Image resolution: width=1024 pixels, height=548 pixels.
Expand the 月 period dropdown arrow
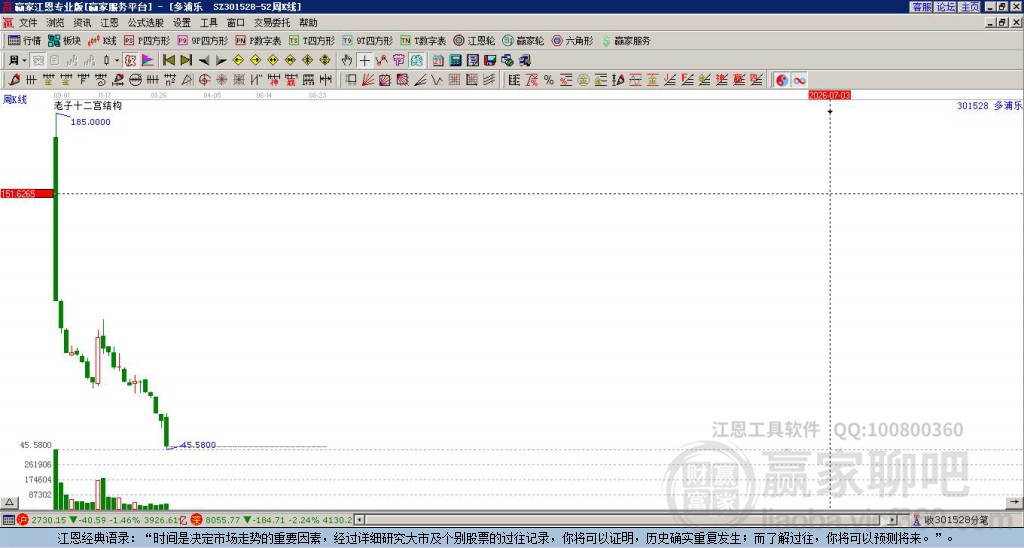click(24, 61)
